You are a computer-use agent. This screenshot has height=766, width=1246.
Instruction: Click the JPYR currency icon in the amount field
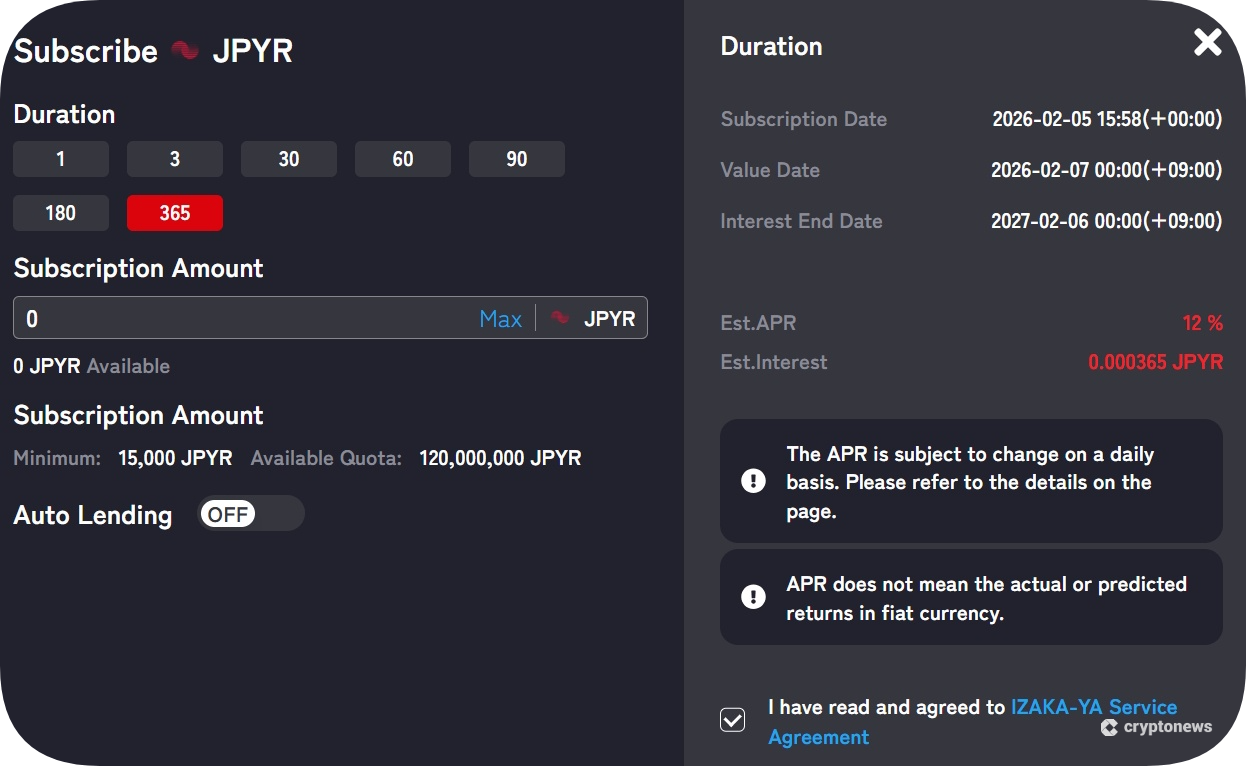pos(560,318)
